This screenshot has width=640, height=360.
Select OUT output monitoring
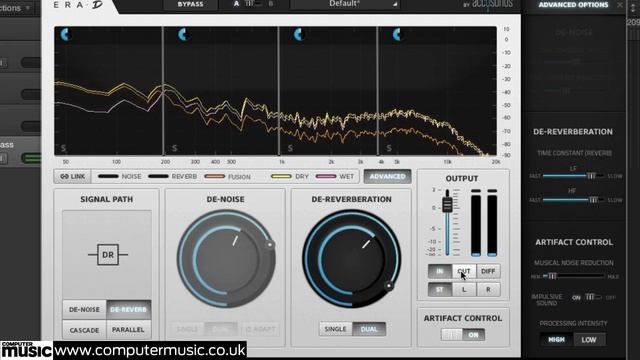point(464,271)
